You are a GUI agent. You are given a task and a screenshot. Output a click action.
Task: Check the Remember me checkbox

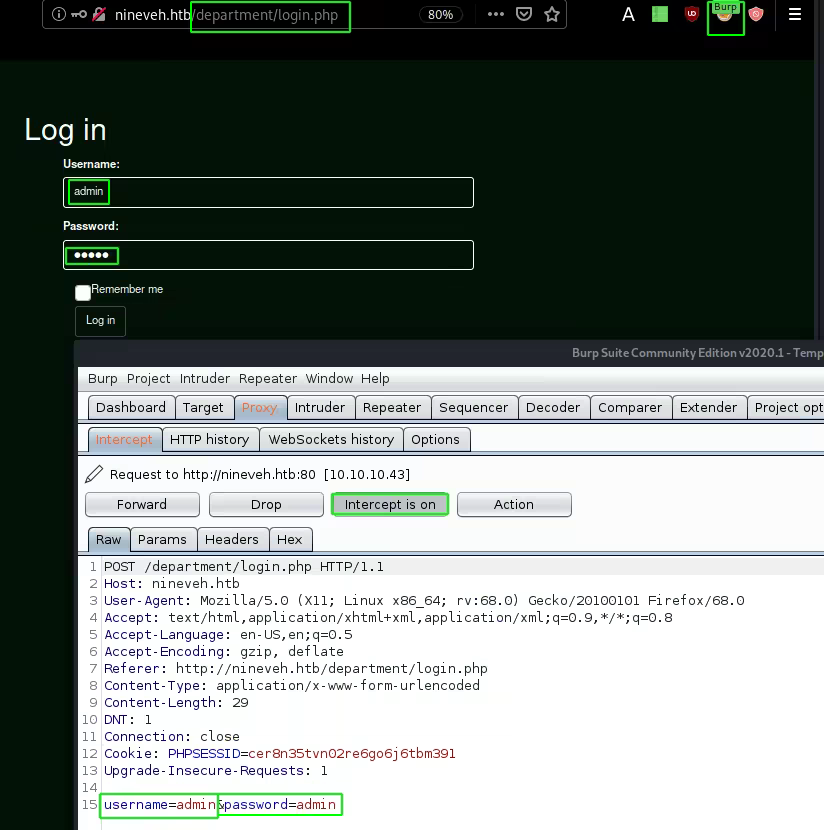pyautogui.click(x=83, y=292)
